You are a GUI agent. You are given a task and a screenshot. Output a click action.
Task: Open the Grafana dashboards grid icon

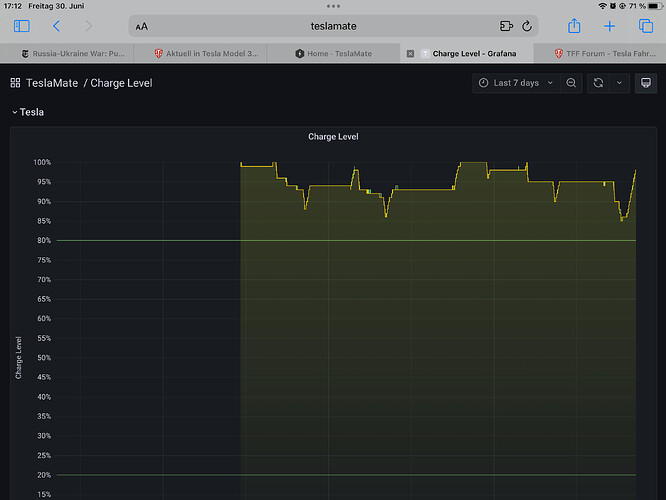15,83
